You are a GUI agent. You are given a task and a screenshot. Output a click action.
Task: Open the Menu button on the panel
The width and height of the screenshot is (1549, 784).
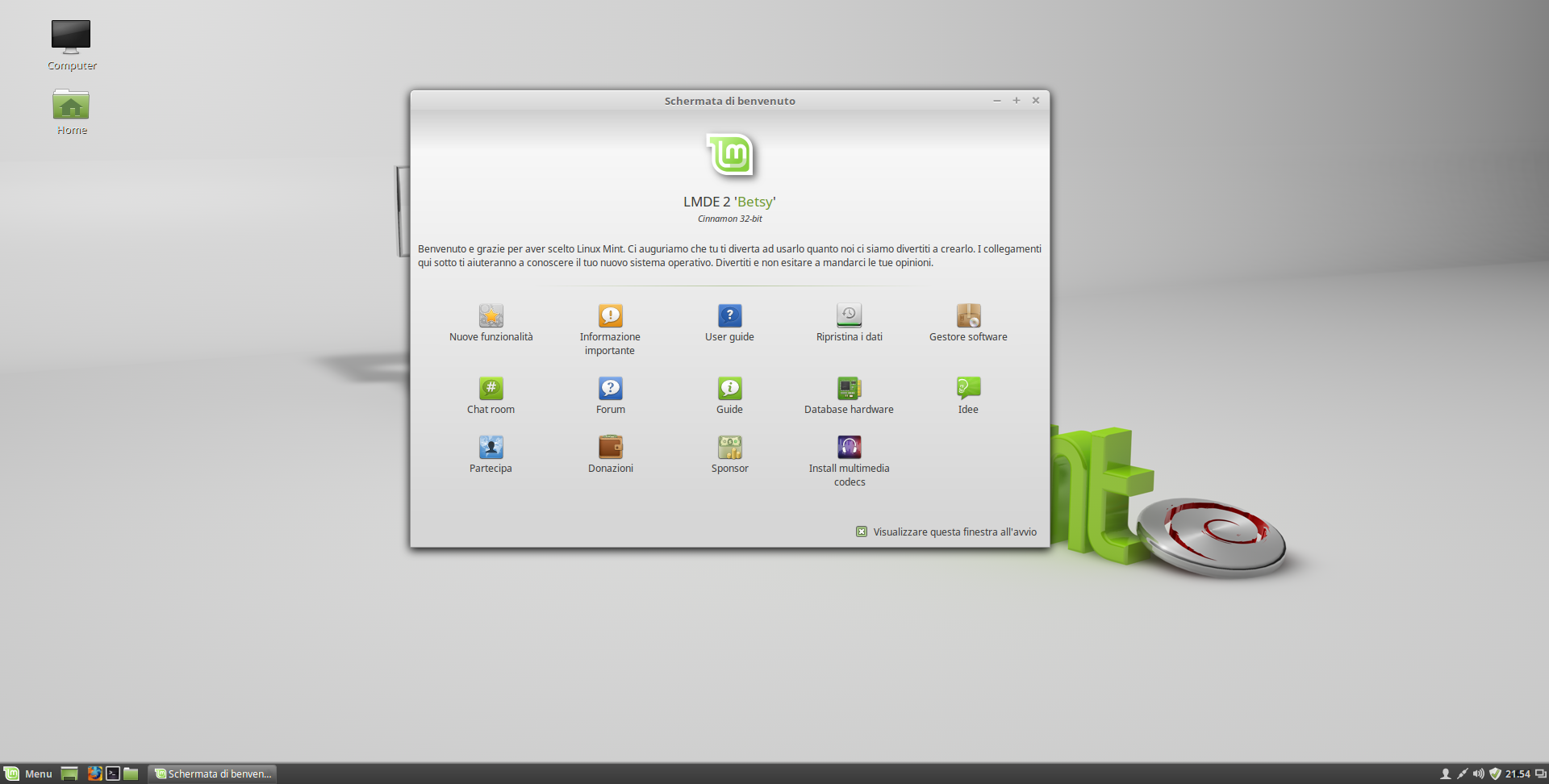pyautogui.click(x=28, y=774)
